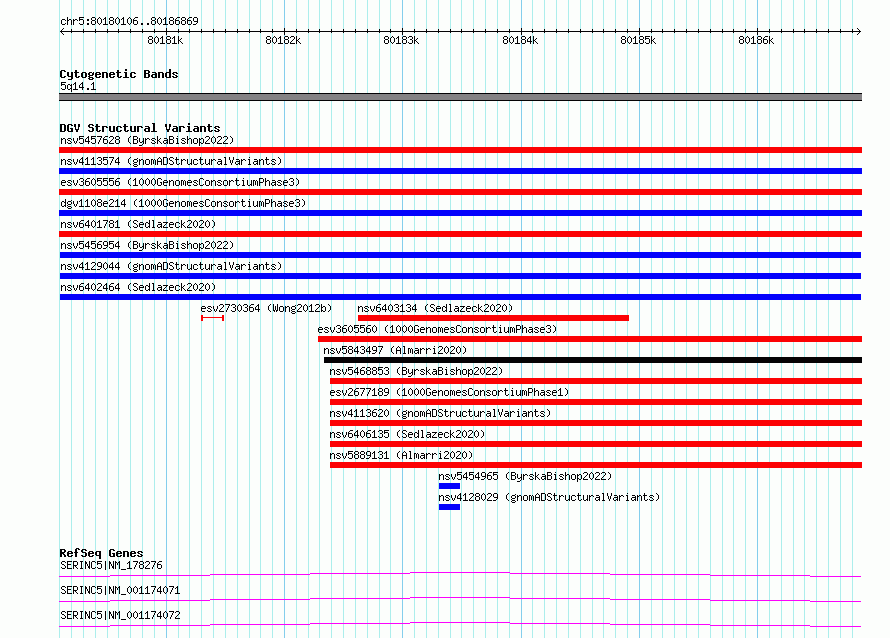Open the nsv4129044 (gnomADStructuralVariants) label
This screenshot has height=638, width=890.
tap(171, 266)
